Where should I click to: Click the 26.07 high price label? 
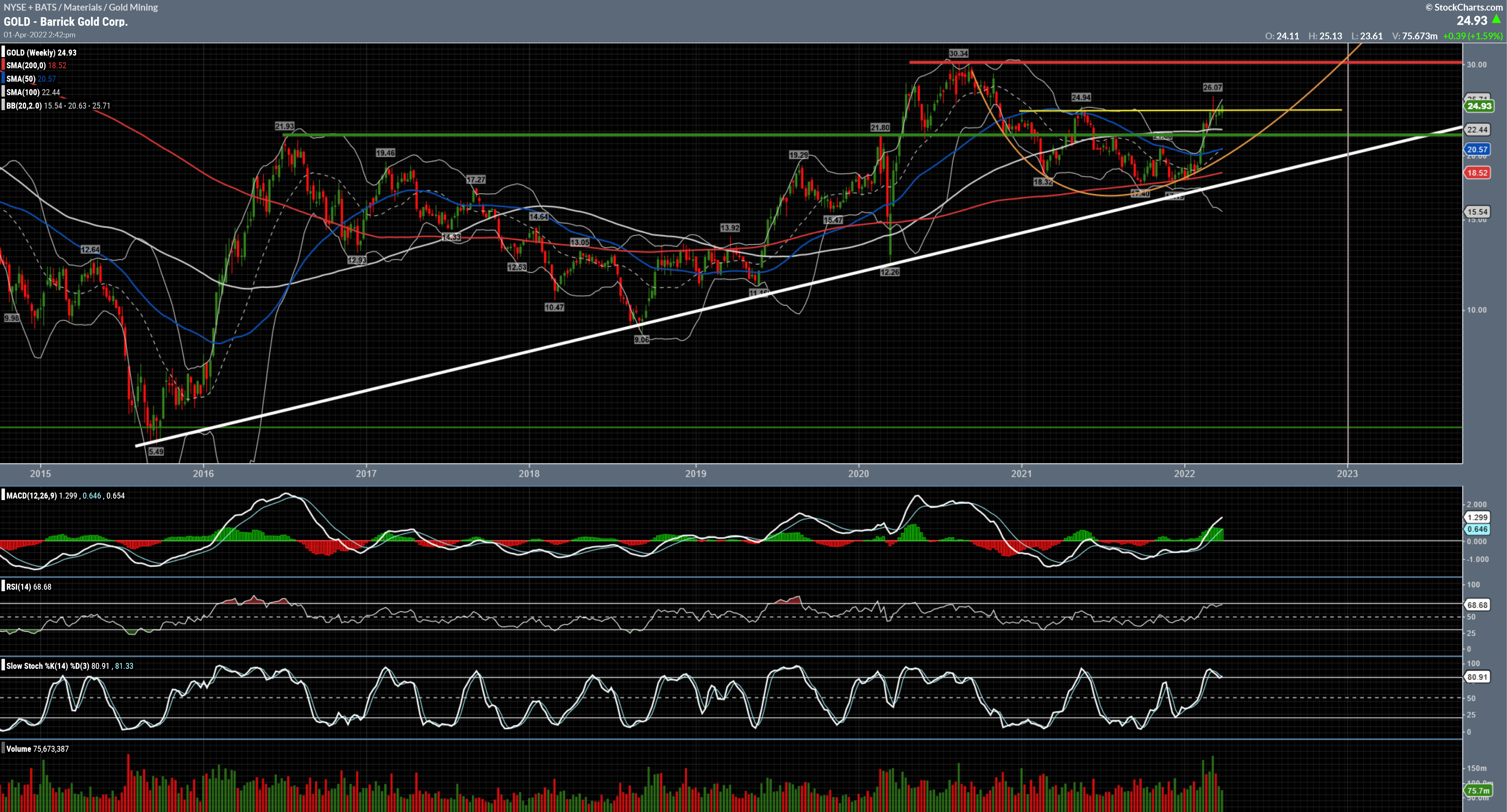click(1212, 88)
